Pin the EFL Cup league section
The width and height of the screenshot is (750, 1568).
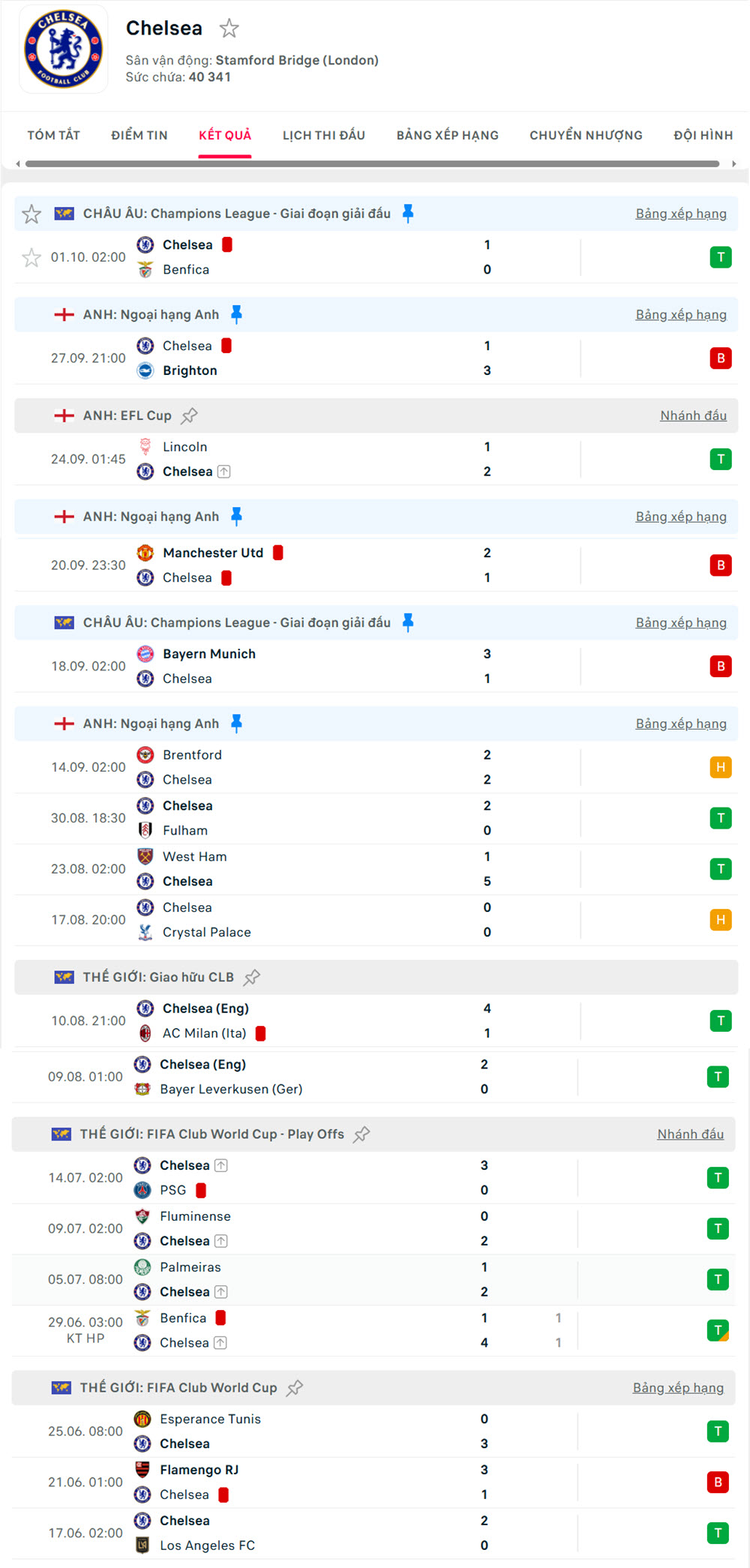pyautogui.click(x=190, y=415)
